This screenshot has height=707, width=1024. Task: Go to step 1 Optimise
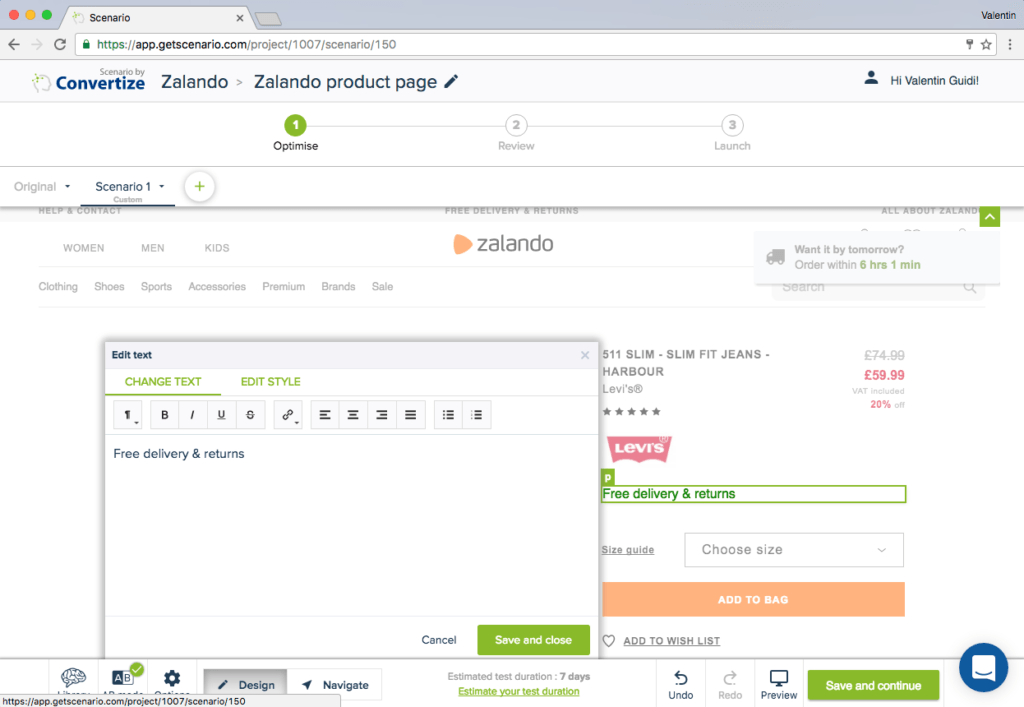tap(295, 125)
